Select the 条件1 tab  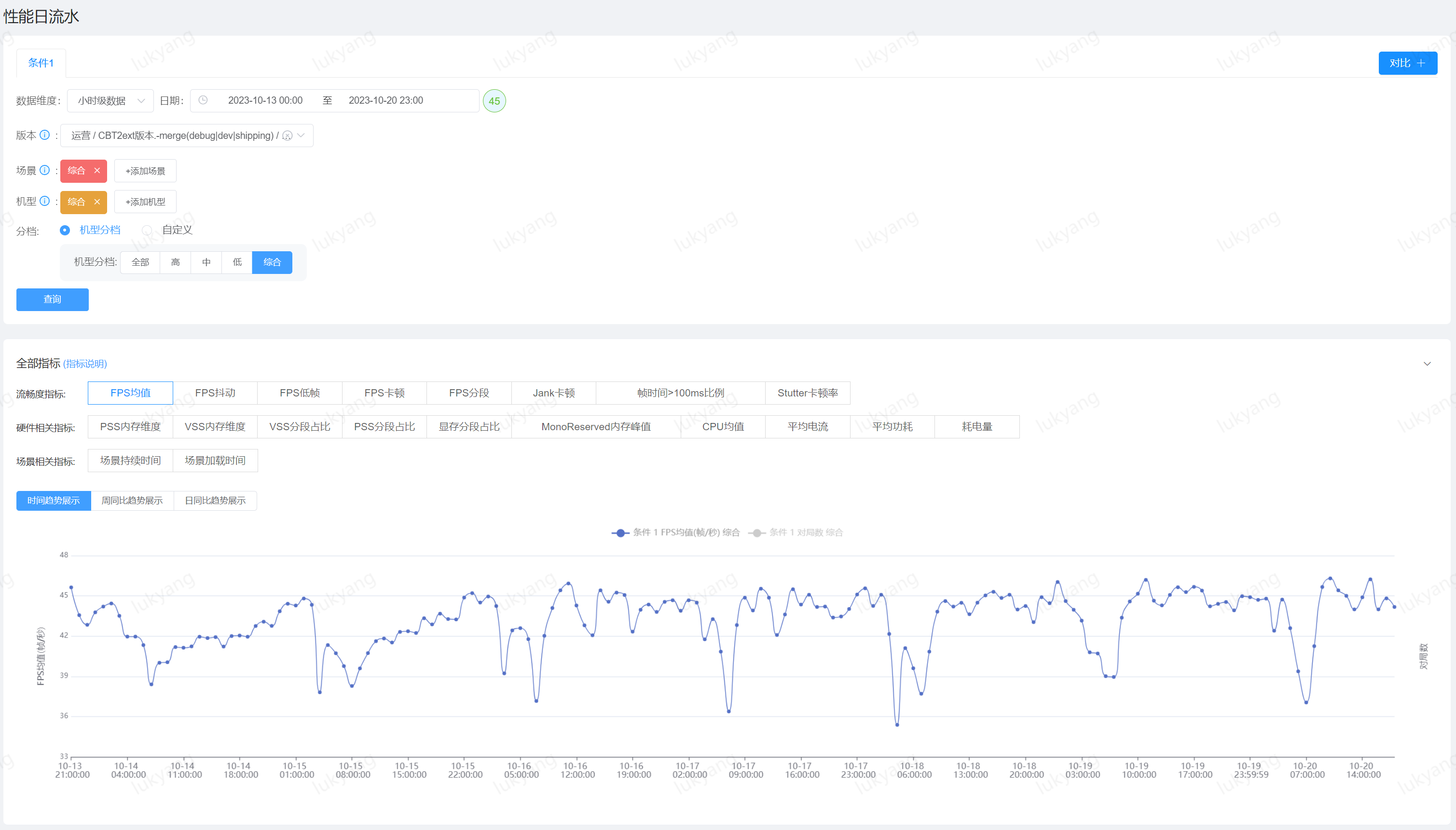point(41,63)
